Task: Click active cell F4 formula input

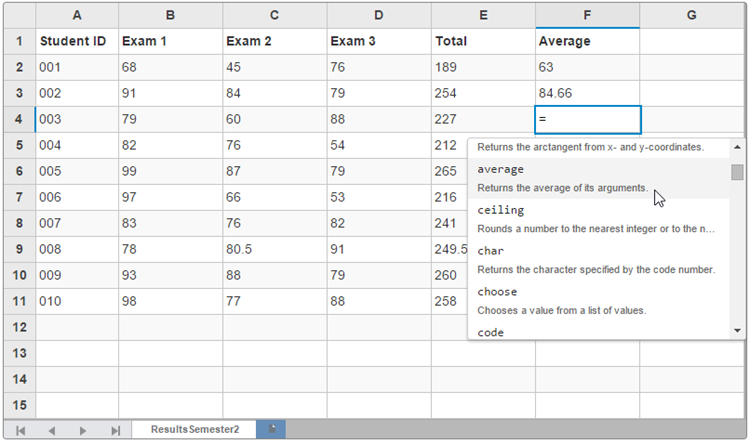Action: tap(588, 120)
